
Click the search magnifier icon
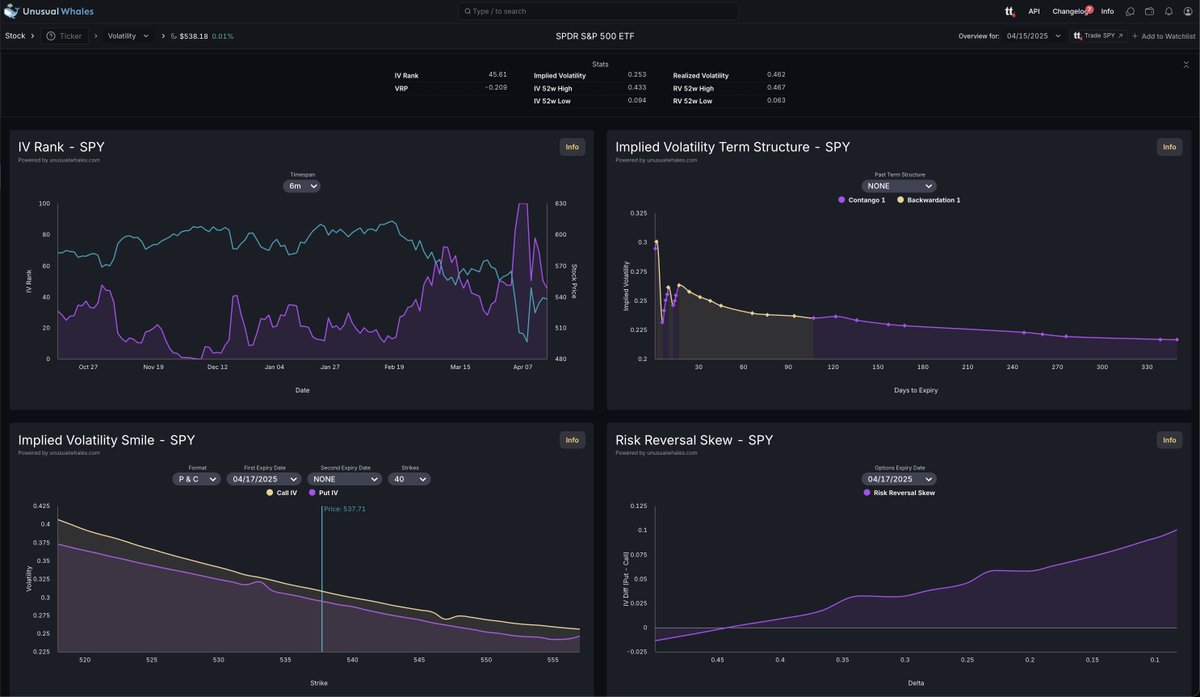466,11
